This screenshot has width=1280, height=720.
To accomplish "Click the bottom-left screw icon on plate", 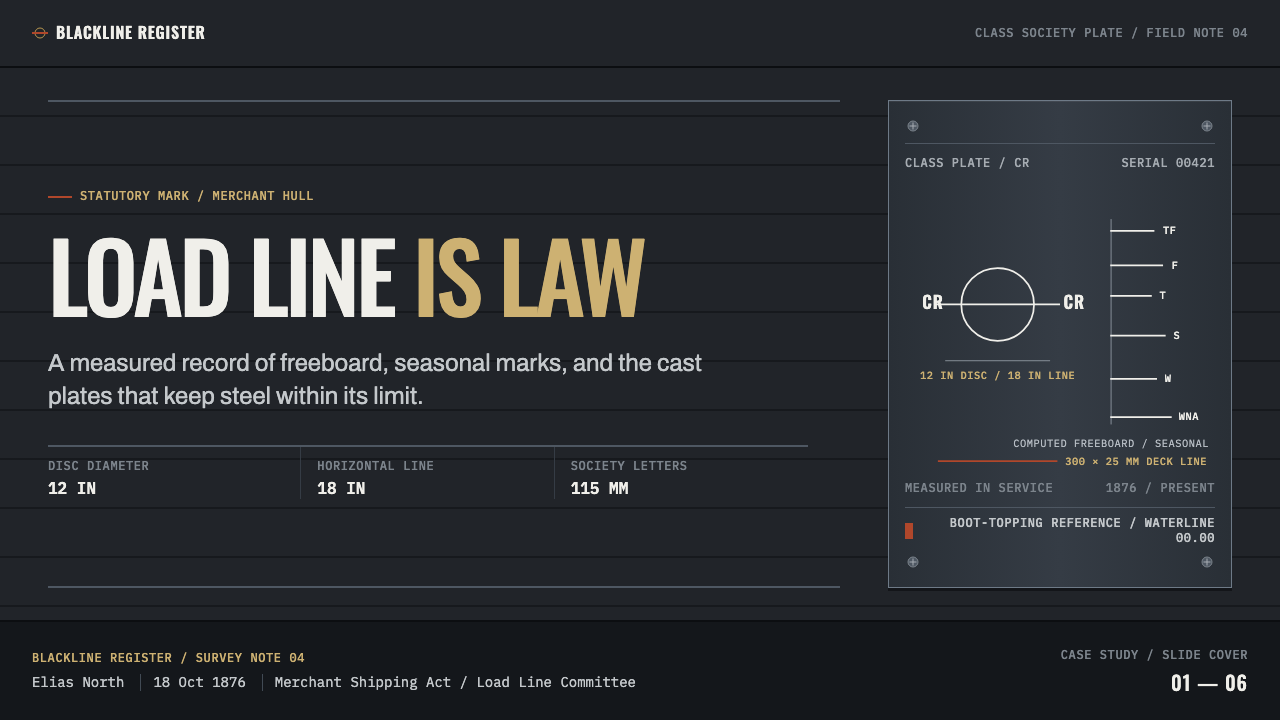I will click(913, 562).
